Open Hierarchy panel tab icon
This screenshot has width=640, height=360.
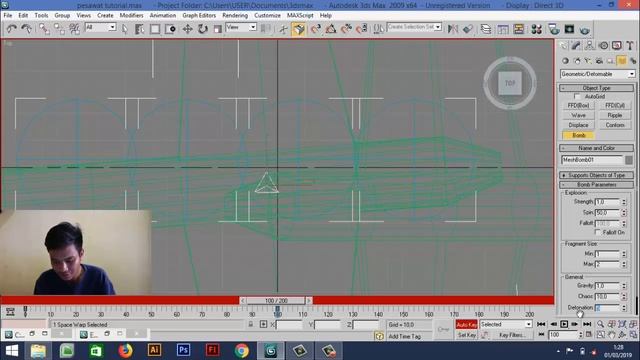(x=589, y=45)
